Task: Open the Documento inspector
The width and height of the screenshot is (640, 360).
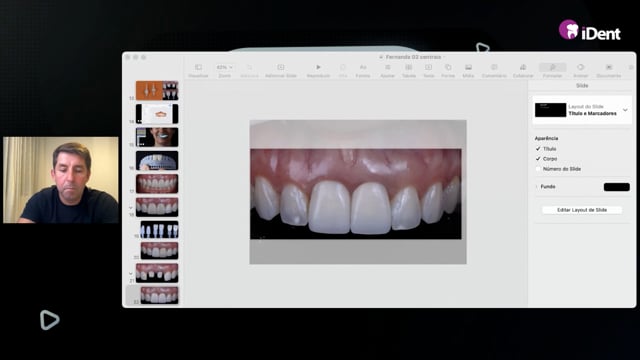Action: pos(609,67)
